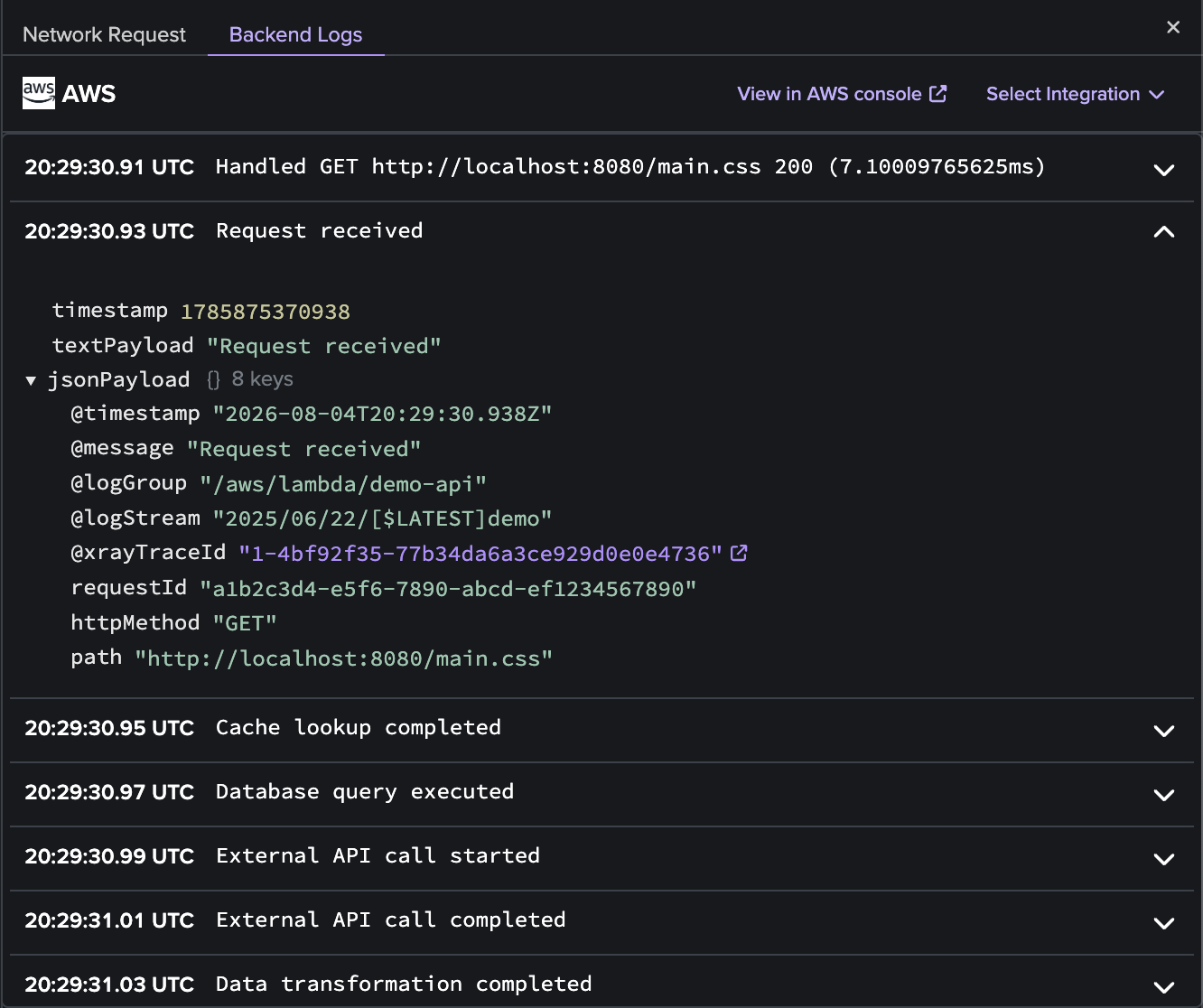
Task: Click the httpMethod "GET" value
Action: (245, 623)
